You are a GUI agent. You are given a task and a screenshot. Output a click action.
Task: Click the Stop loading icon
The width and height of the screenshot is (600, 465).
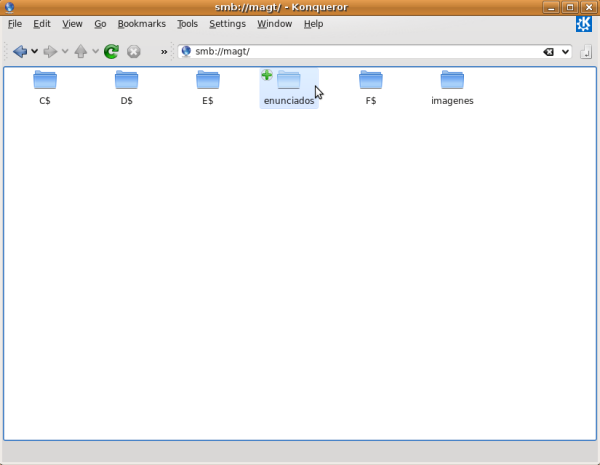[133, 51]
